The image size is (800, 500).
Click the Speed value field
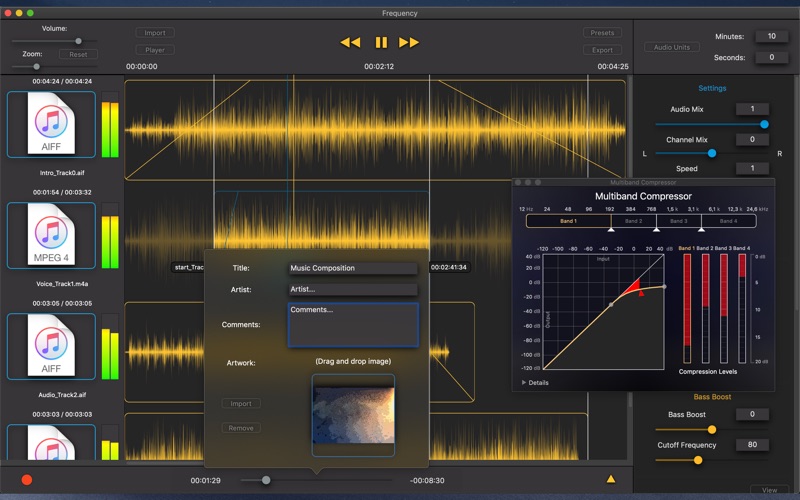[752, 168]
